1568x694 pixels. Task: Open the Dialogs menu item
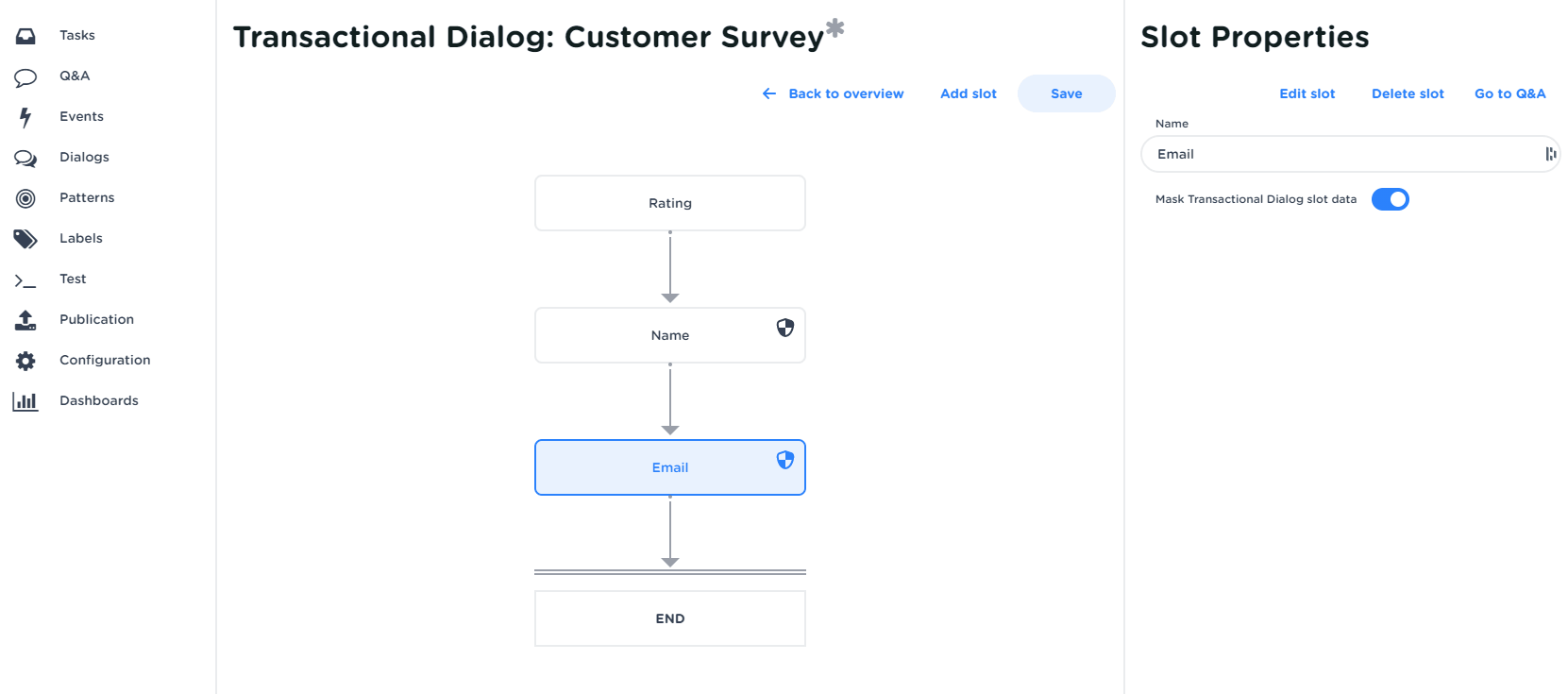(x=84, y=157)
